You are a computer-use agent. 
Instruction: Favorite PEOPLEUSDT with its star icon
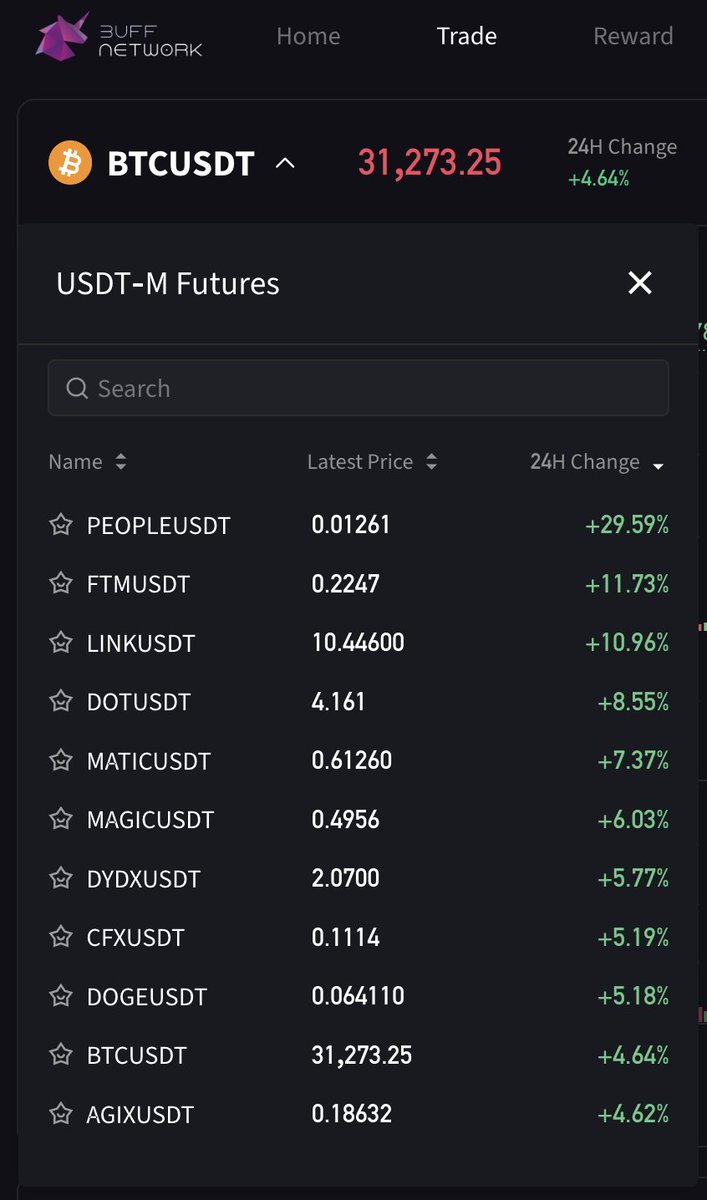coord(61,524)
